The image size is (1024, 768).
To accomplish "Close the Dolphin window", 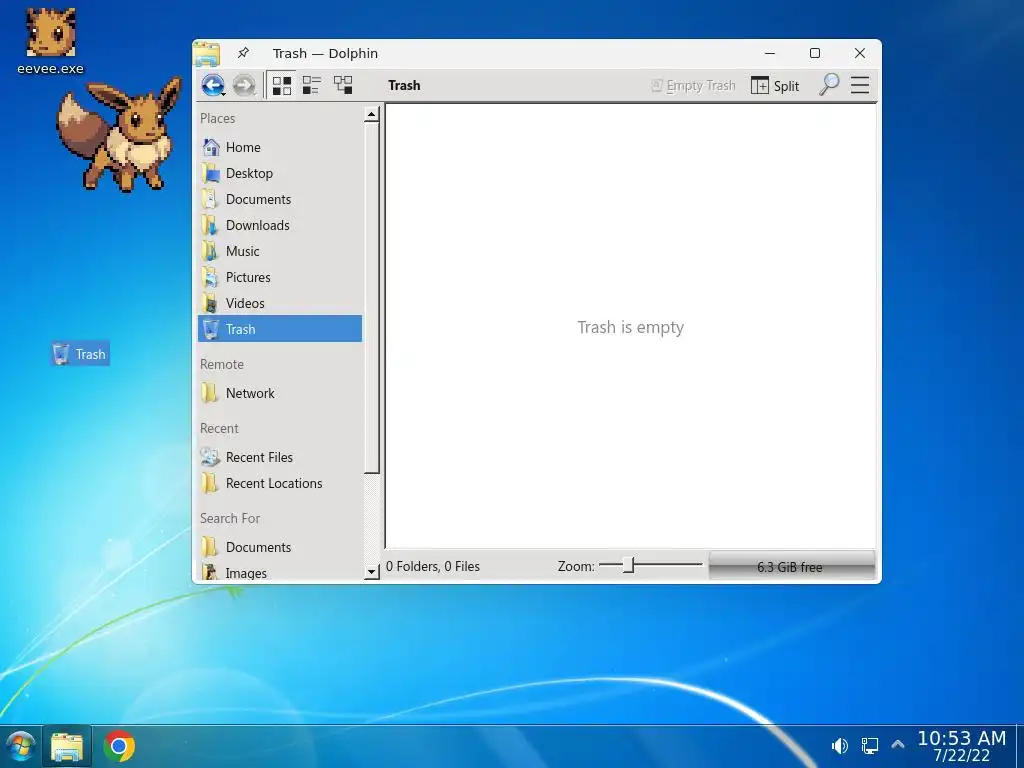I will (x=859, y=54).
